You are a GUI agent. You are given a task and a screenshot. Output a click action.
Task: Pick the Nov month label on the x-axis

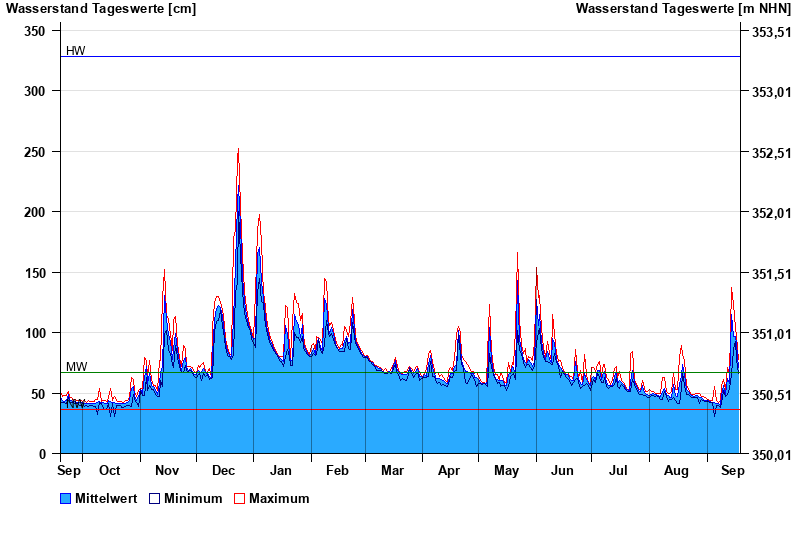167,470
